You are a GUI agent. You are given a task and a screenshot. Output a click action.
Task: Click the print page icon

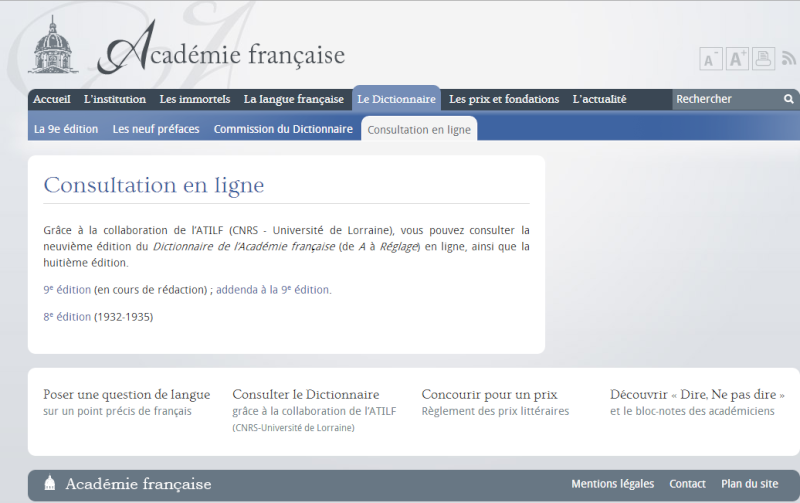pyautogui.click(x=763, y=59)
